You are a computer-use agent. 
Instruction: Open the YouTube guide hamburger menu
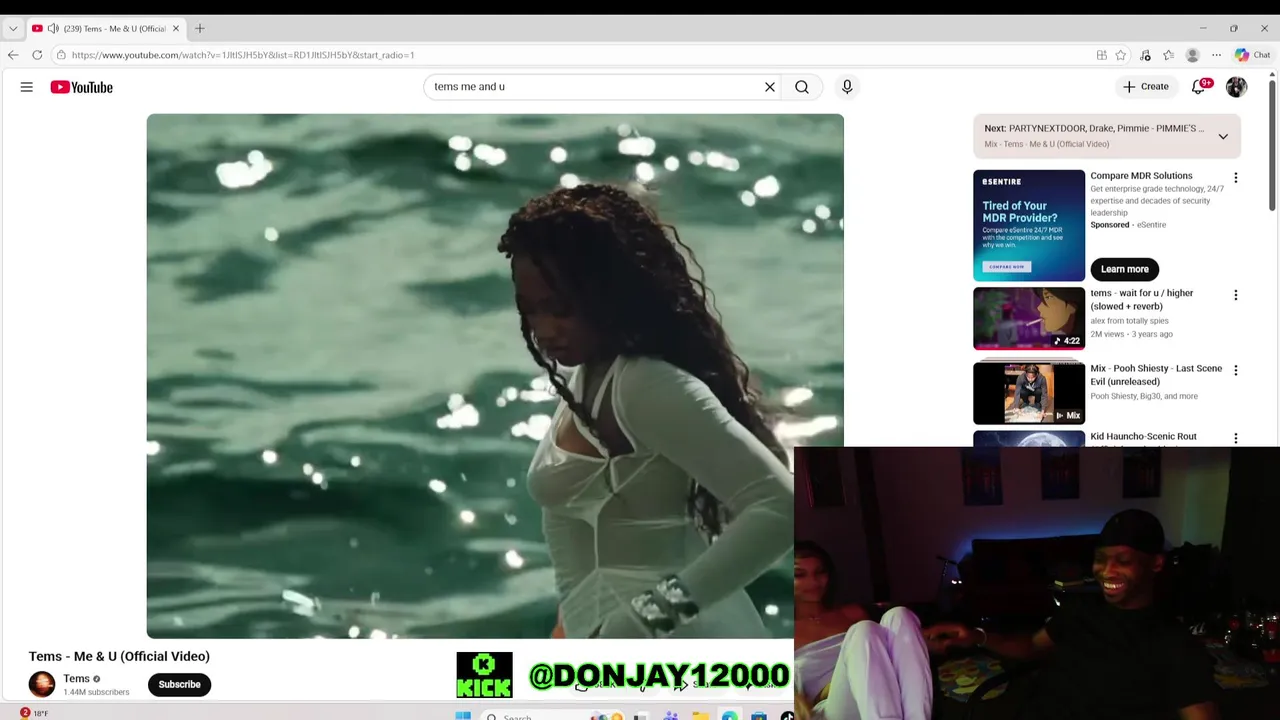27,87
